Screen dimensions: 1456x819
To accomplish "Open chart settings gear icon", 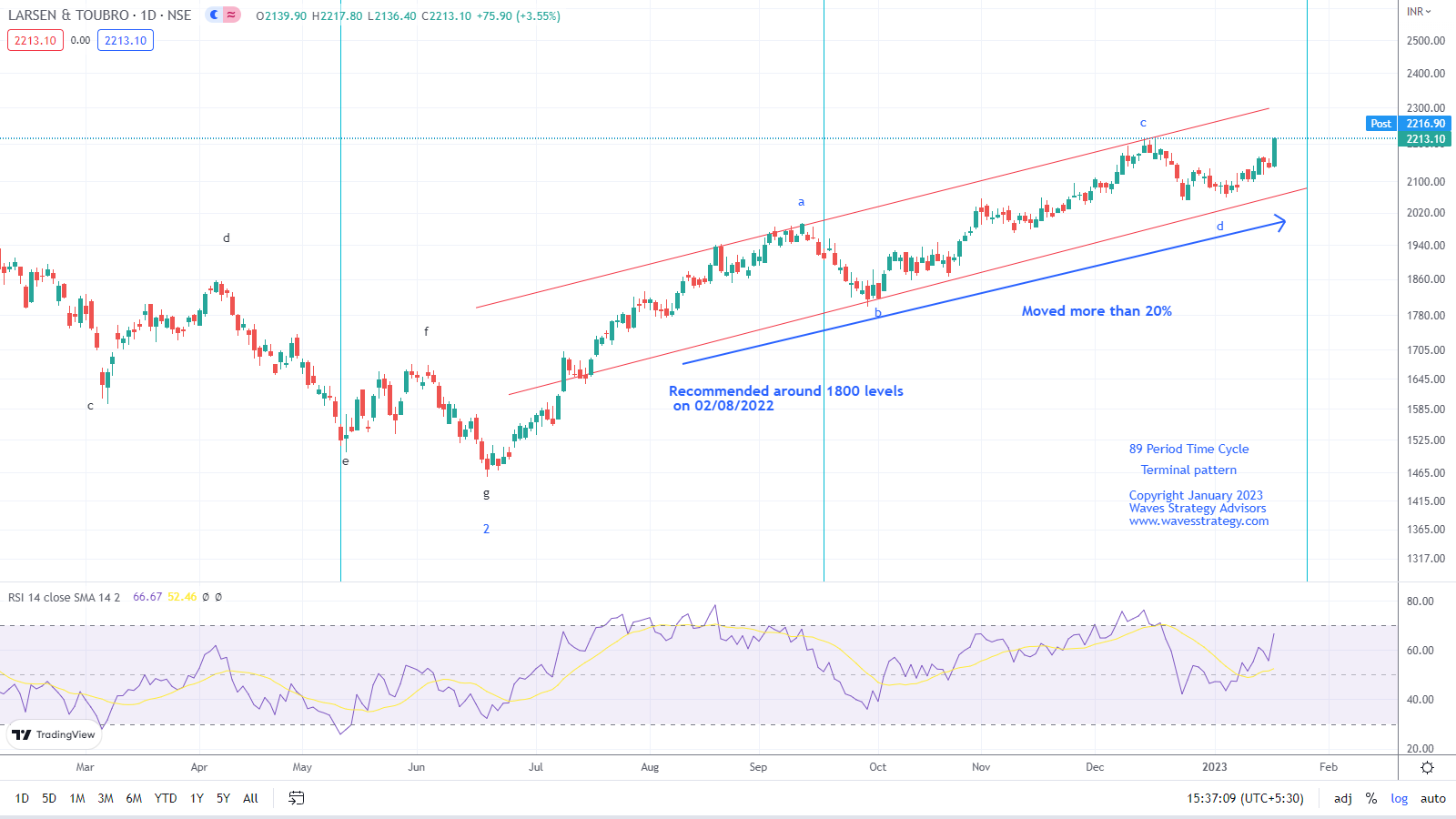I will coord(1427,767).
